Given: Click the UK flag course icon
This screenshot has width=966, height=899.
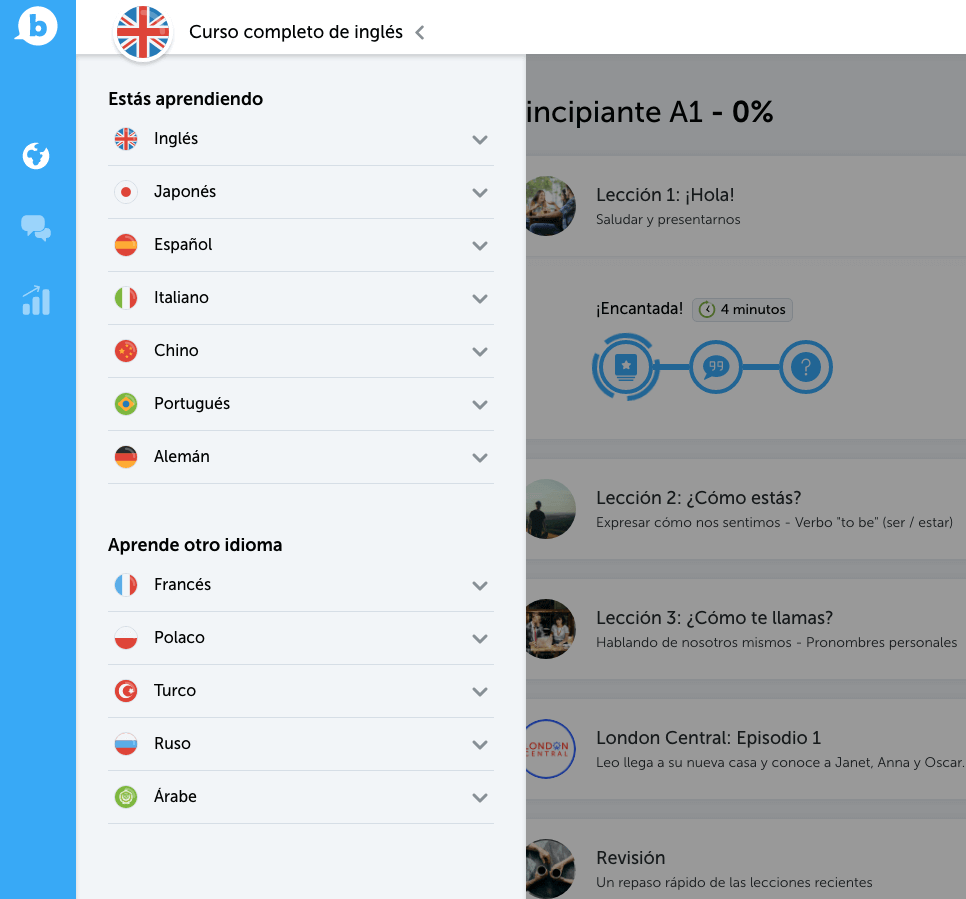Looking at the screenshot, I should 144,32.
